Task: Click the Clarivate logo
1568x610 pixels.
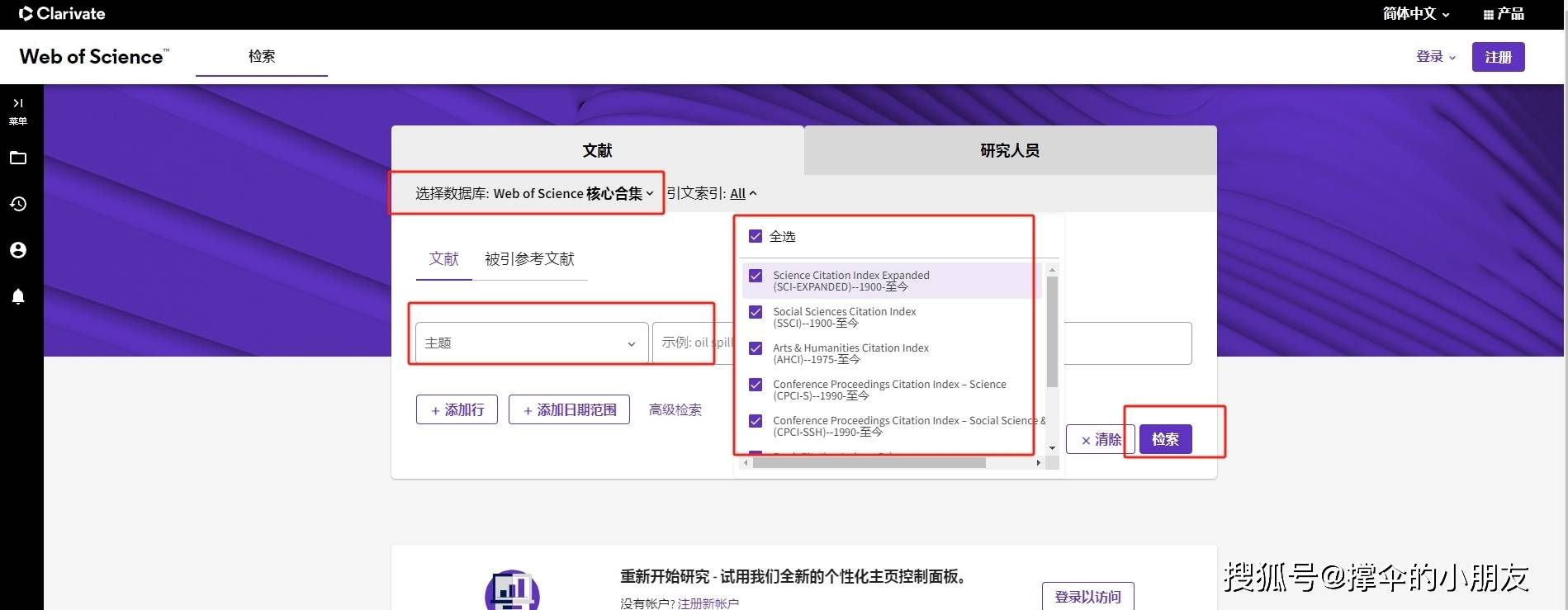Action: coord(62,13)
